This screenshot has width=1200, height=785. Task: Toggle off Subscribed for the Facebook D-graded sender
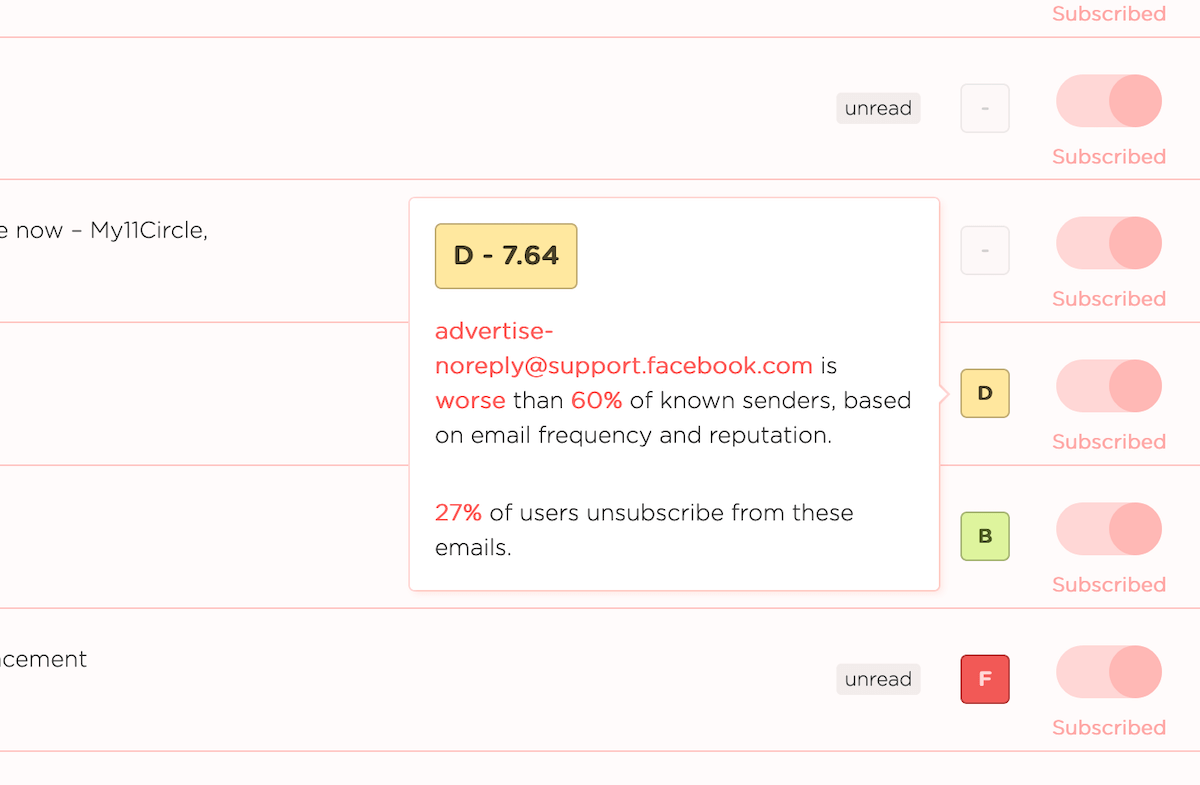point(1108,386)
